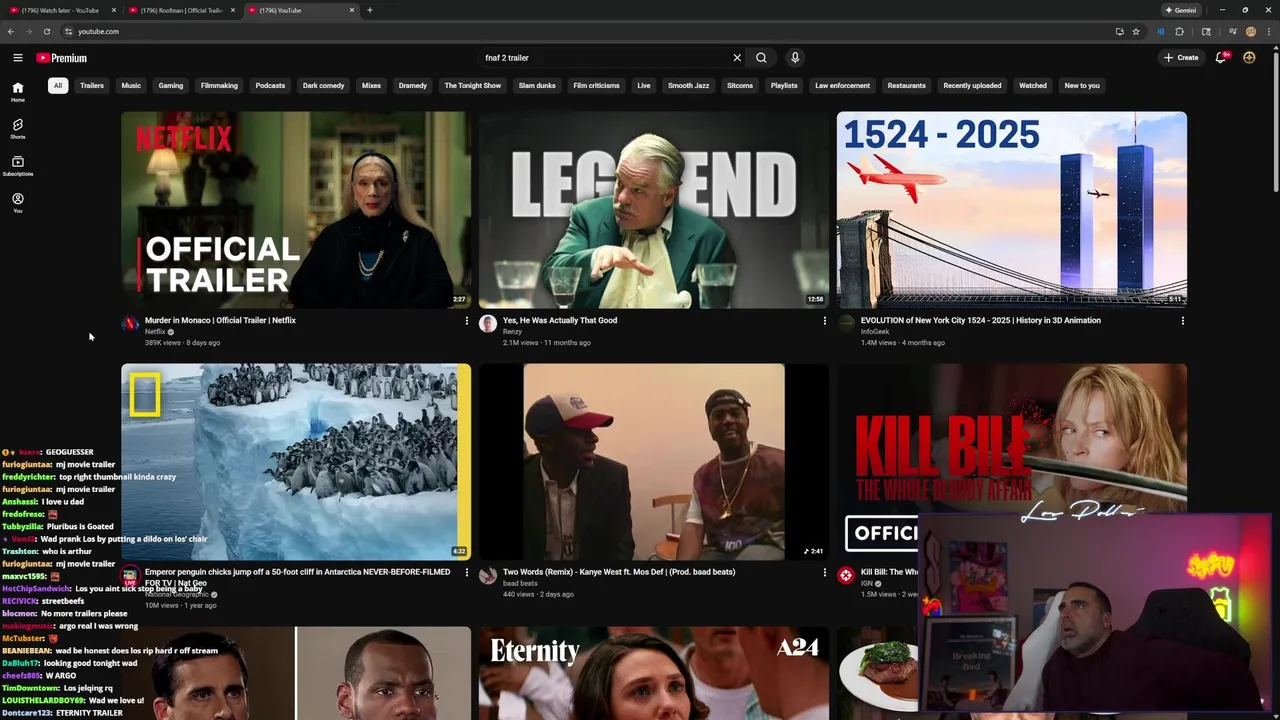Open 'Yes, He Was Actually That Good' title link
Image resolution: width=1280 pixels, height=720 pixels.
point(560,321)
